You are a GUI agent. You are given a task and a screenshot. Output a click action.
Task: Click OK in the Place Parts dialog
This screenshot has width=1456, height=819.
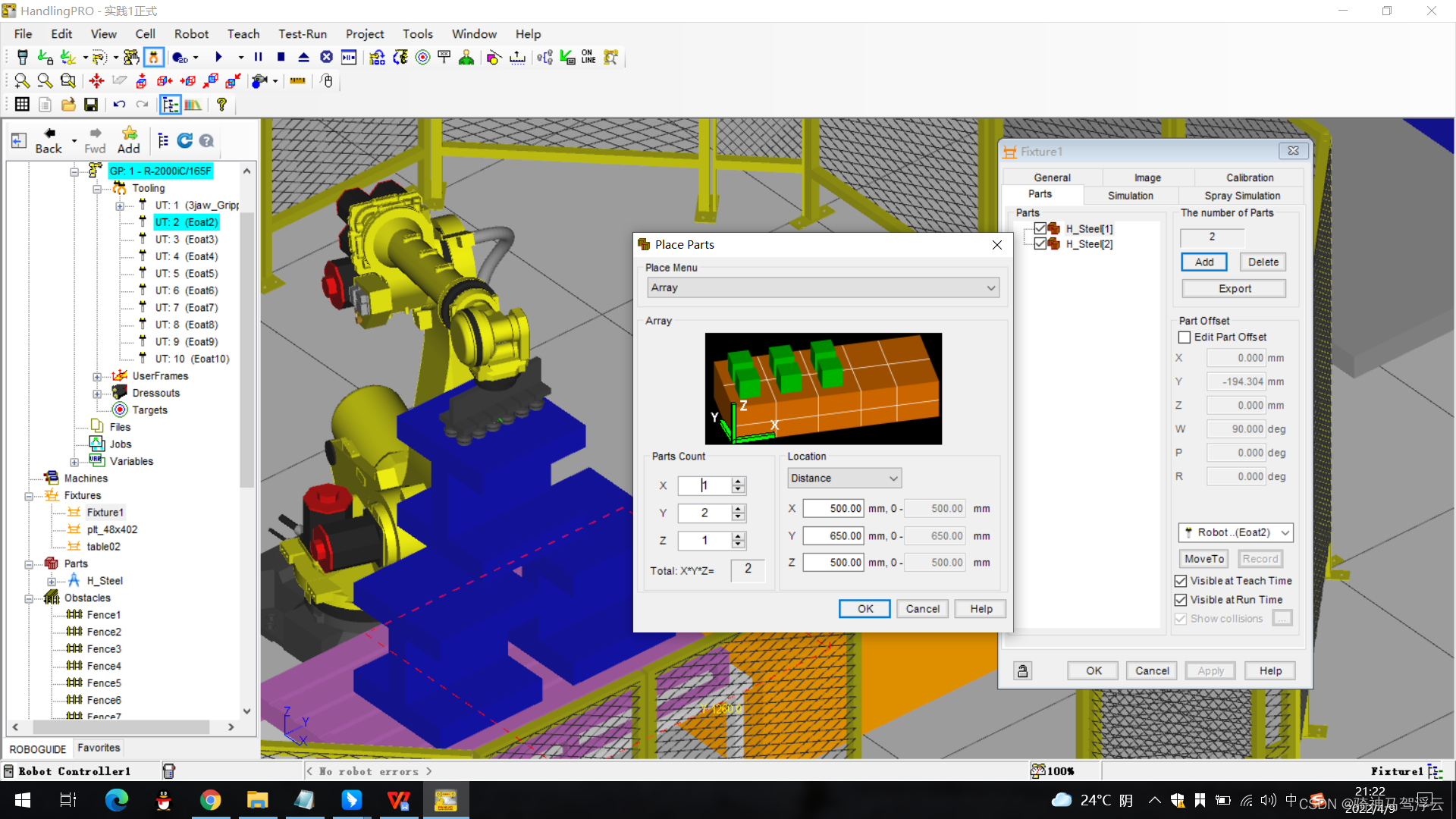[864, 609]
